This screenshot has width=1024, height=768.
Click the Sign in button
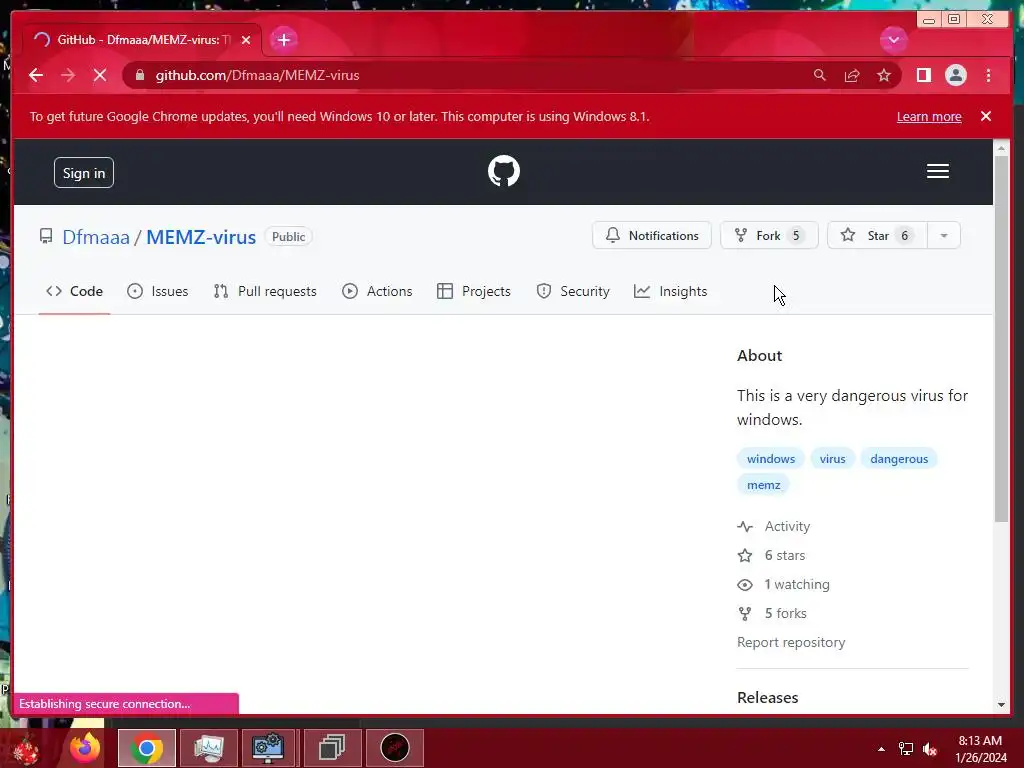point(84,172)
